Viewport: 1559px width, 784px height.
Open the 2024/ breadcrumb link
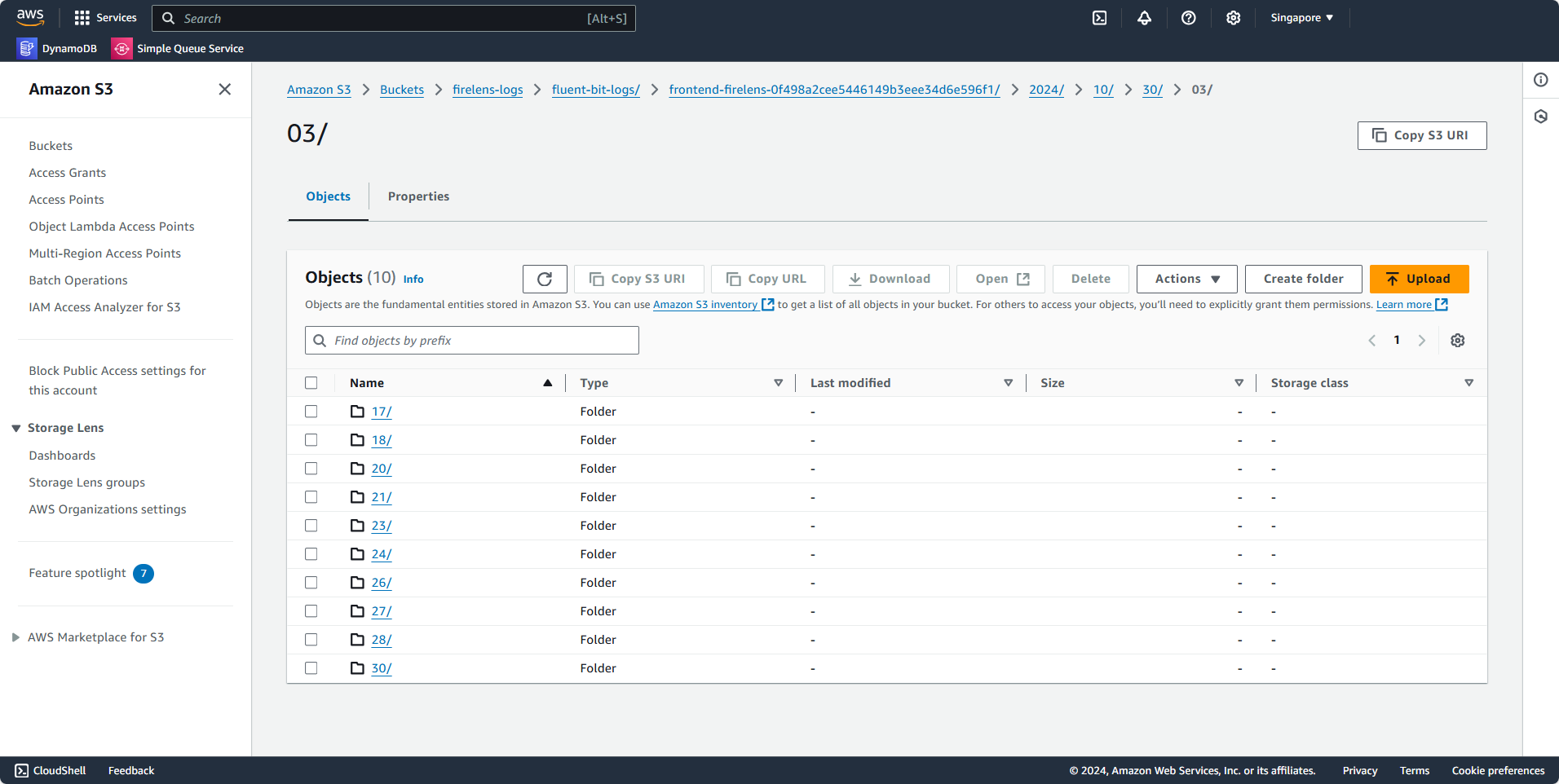tap(1046, 90)
